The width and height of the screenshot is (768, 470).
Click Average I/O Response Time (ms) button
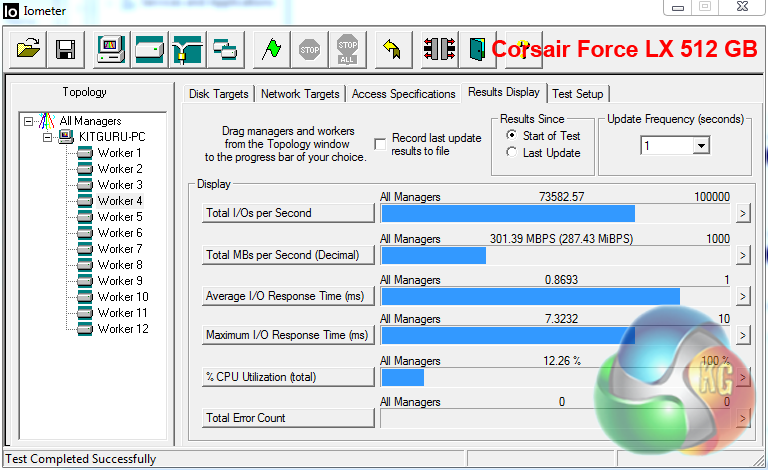pos(288,296)
